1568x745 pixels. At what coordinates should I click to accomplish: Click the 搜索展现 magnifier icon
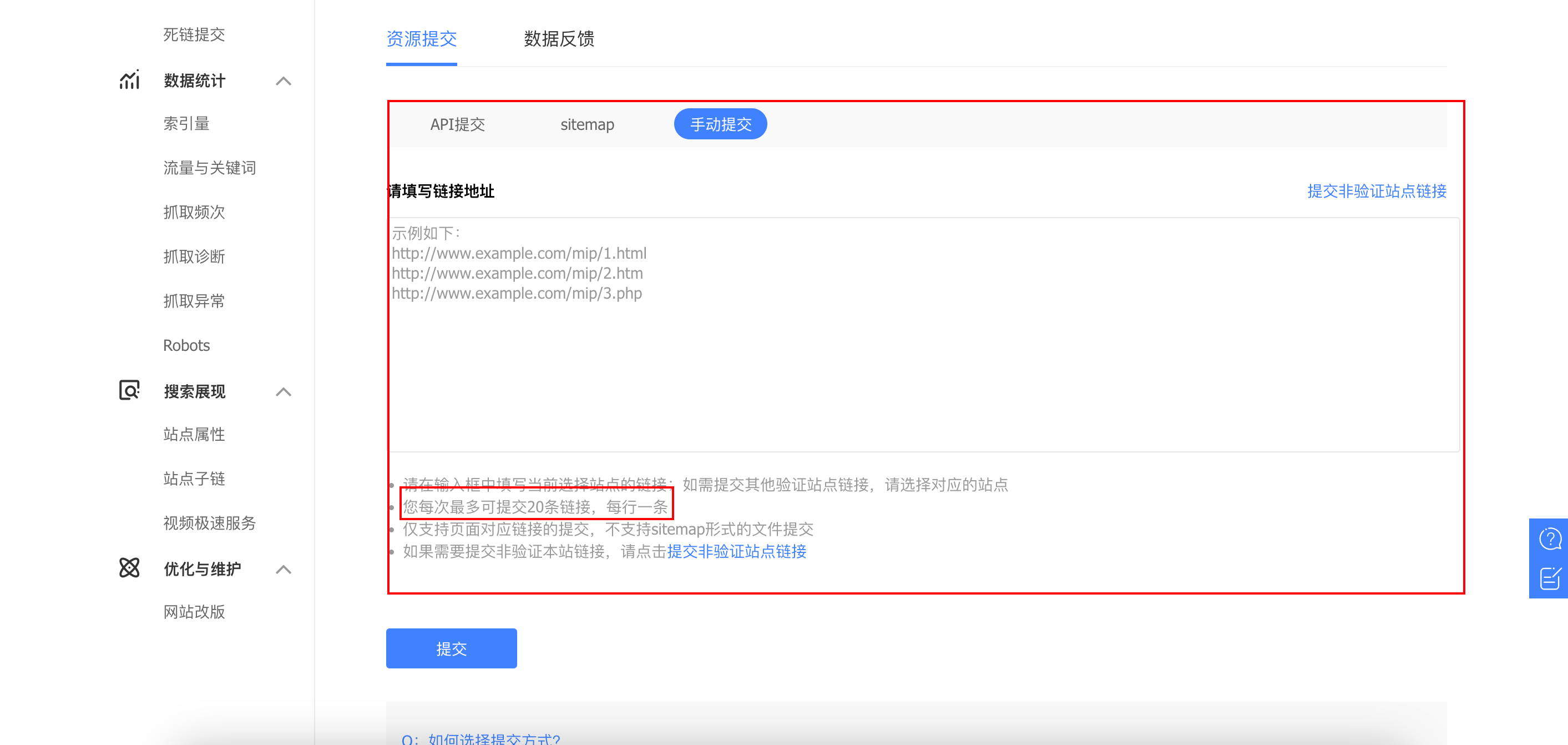click(x=129, y=390)
